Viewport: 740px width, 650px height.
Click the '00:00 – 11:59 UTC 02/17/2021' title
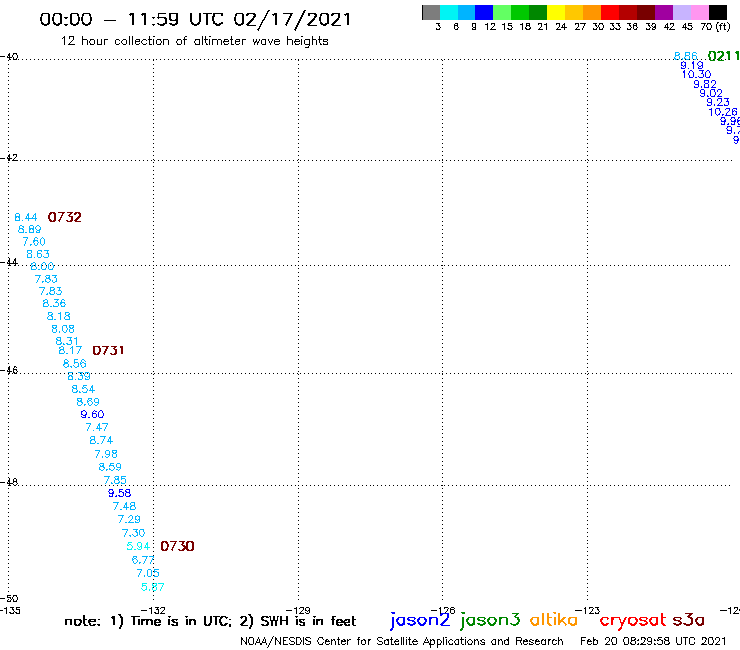195,19
